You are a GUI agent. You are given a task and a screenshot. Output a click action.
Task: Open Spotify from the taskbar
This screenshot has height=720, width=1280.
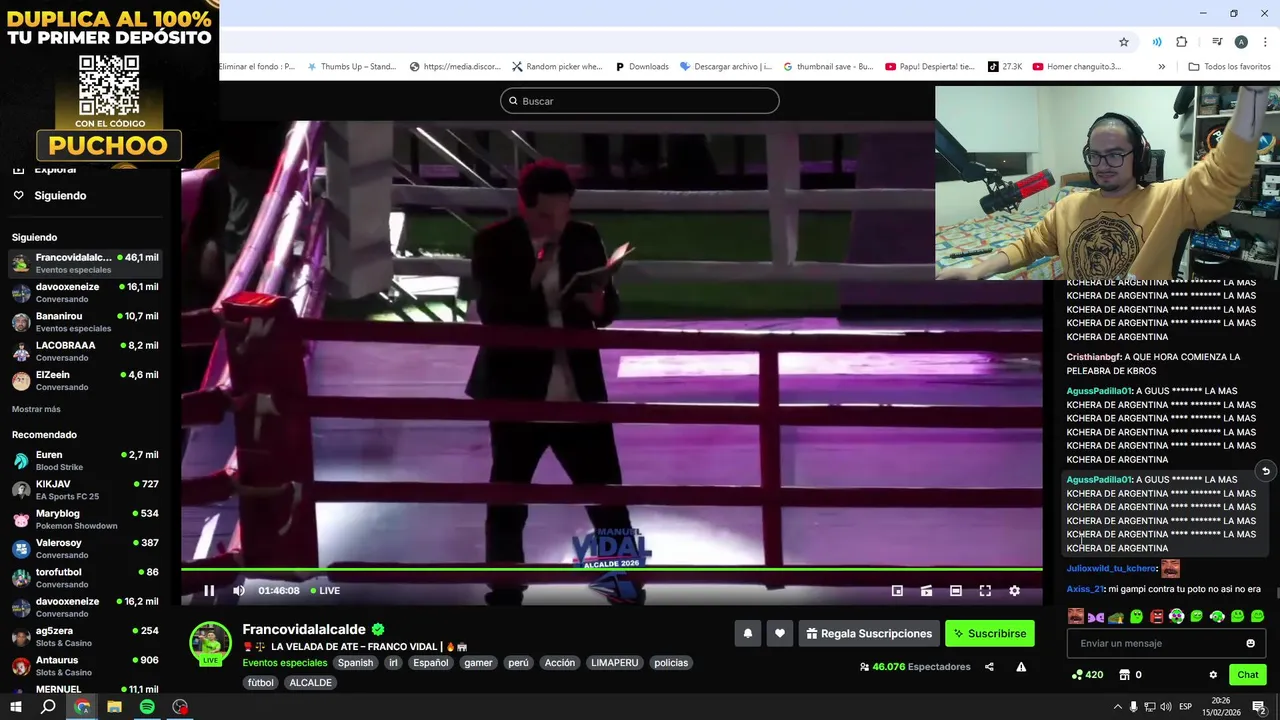pyautogui.click(x=147, y=707)
